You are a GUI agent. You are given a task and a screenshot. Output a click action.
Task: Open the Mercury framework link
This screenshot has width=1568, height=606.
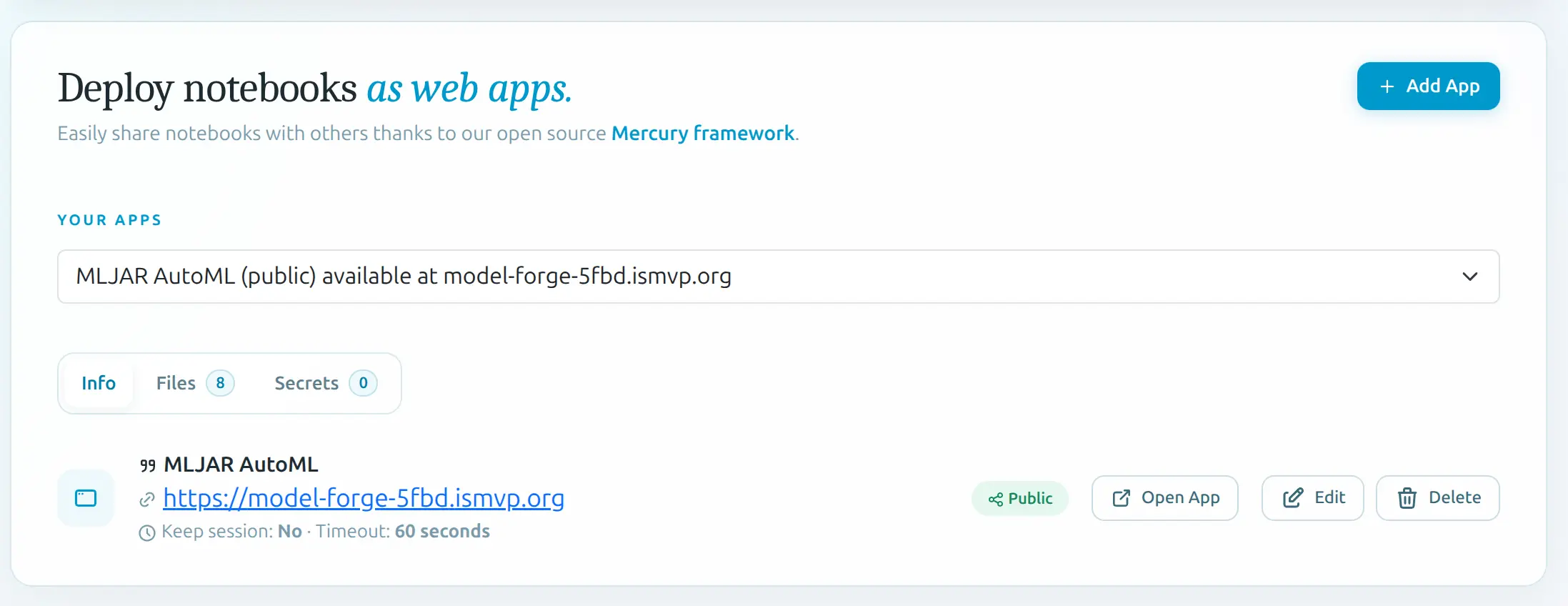(x=703, y=134)
